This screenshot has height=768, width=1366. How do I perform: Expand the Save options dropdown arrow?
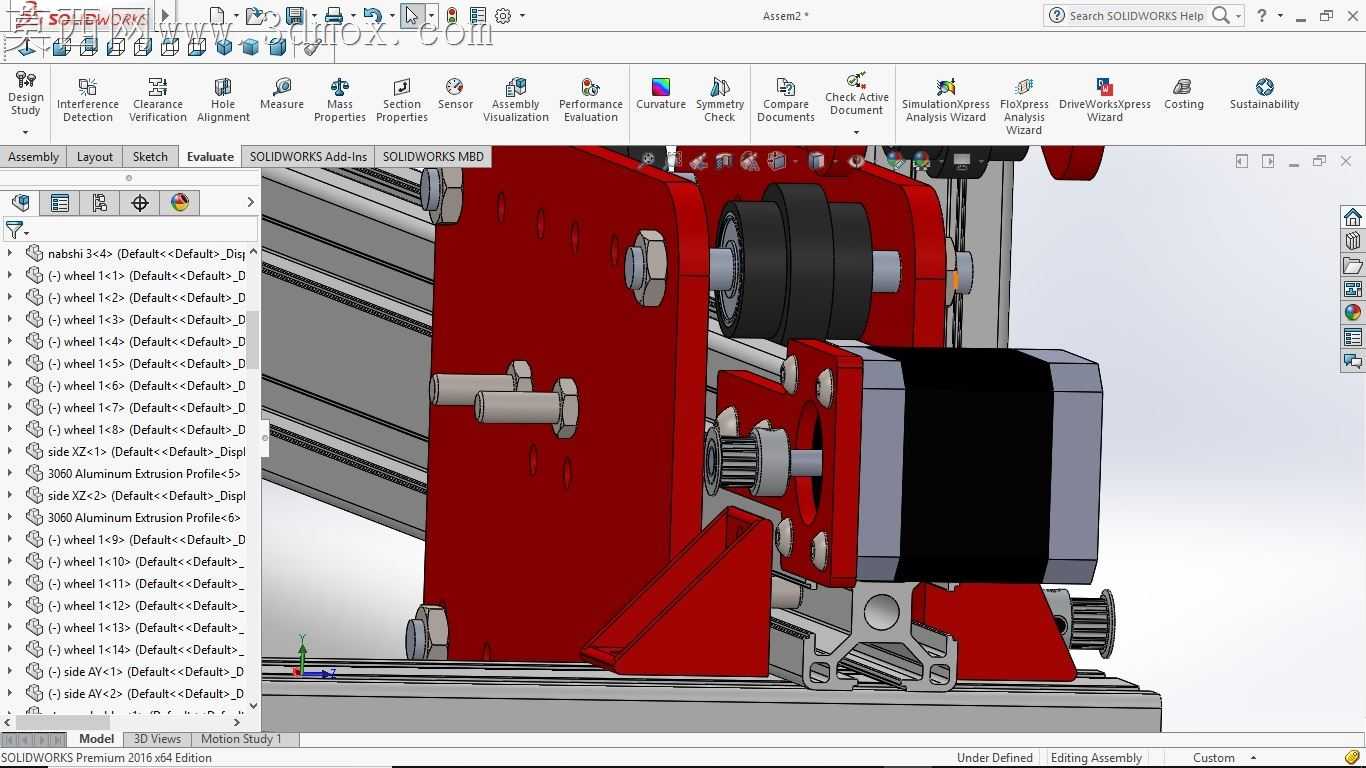click(314, 16)
